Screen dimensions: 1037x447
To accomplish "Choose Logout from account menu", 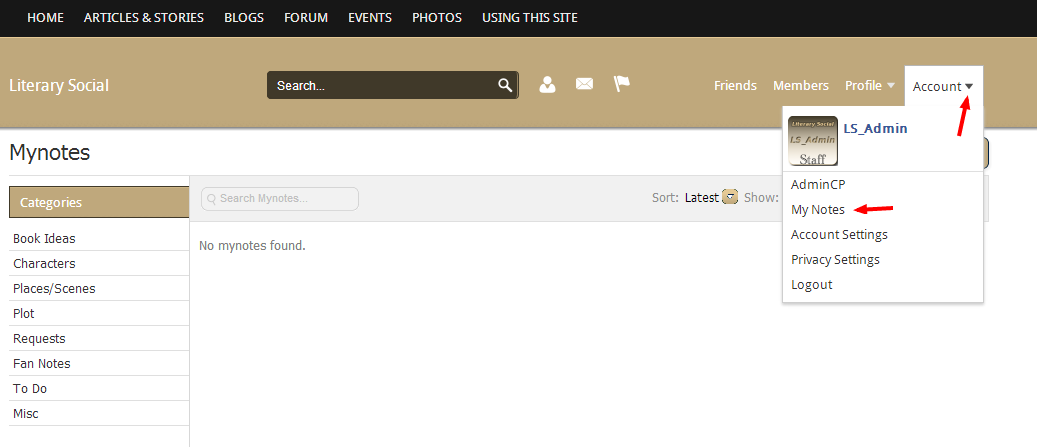I will point(811,285).
